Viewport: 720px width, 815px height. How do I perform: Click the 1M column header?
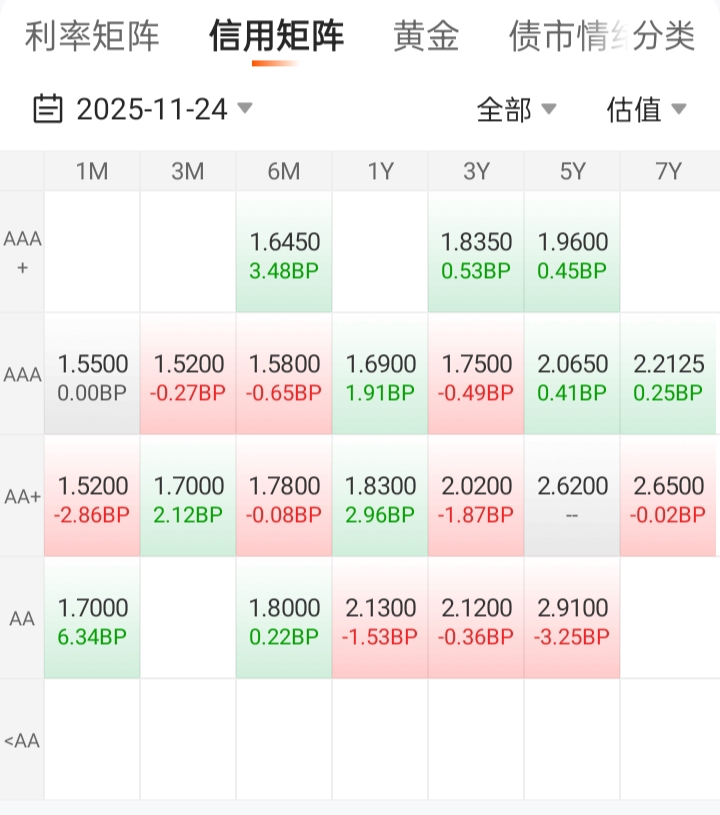point(92,171)
